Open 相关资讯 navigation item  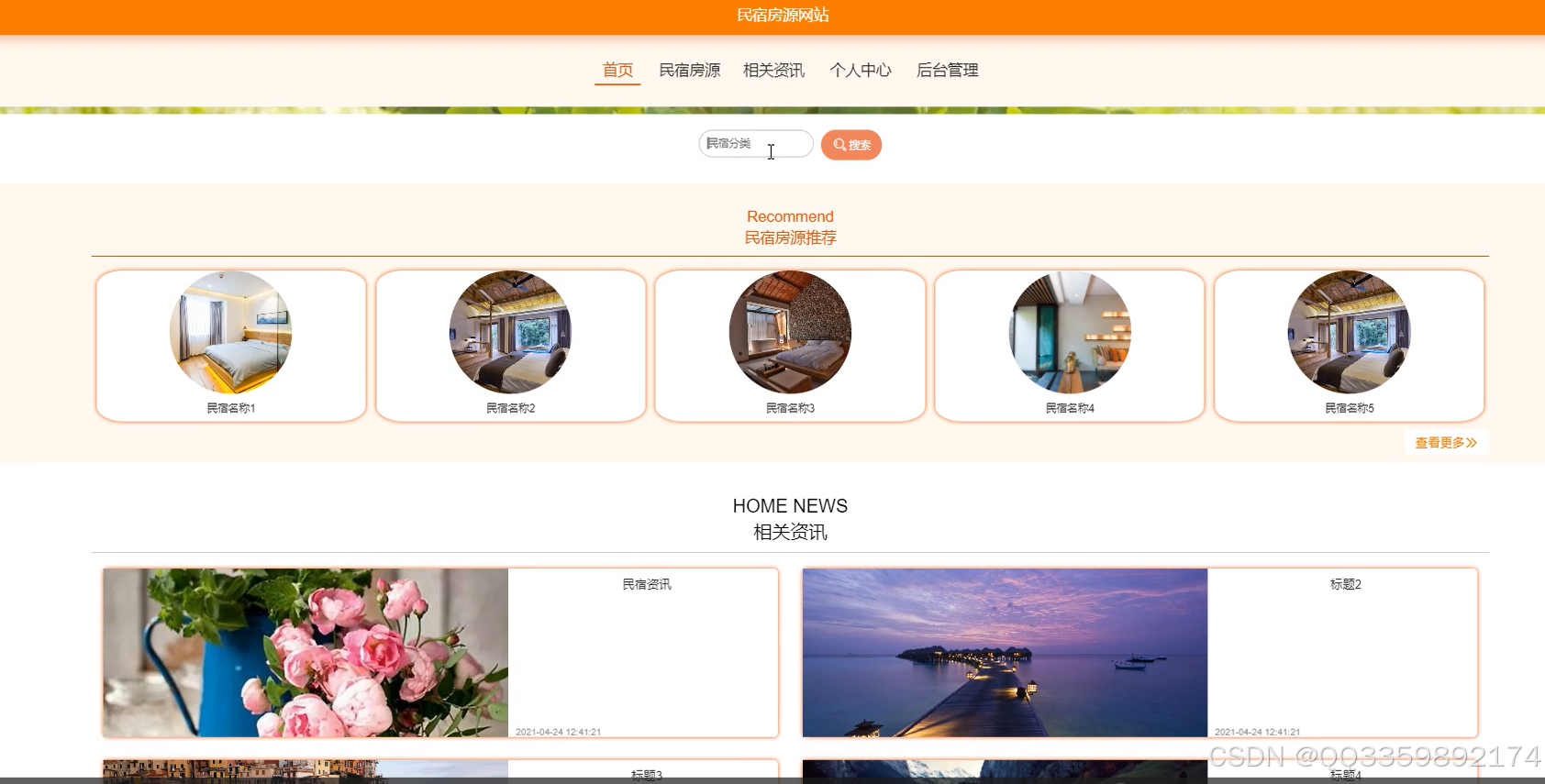click(773, 70)
